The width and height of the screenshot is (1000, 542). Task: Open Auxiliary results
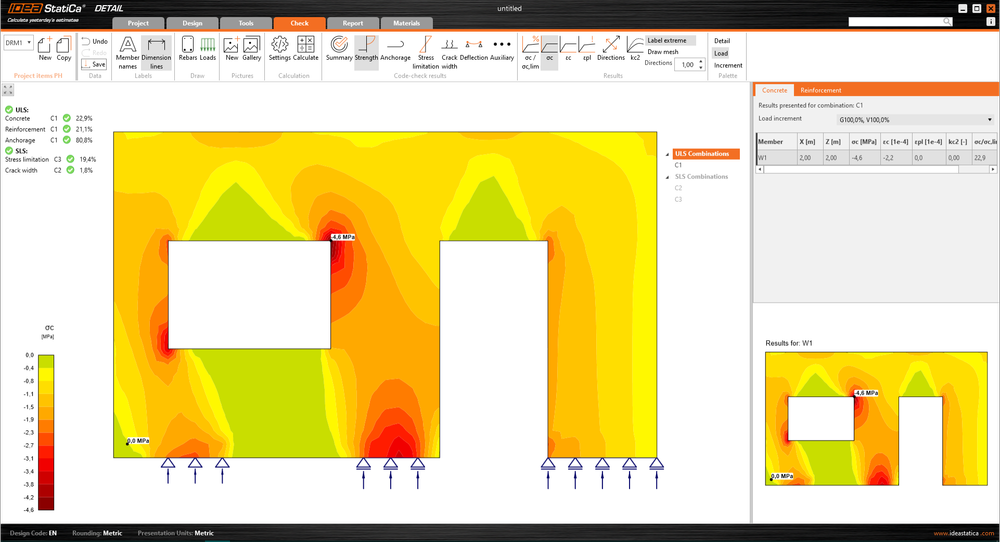click(x=502, y=48)
